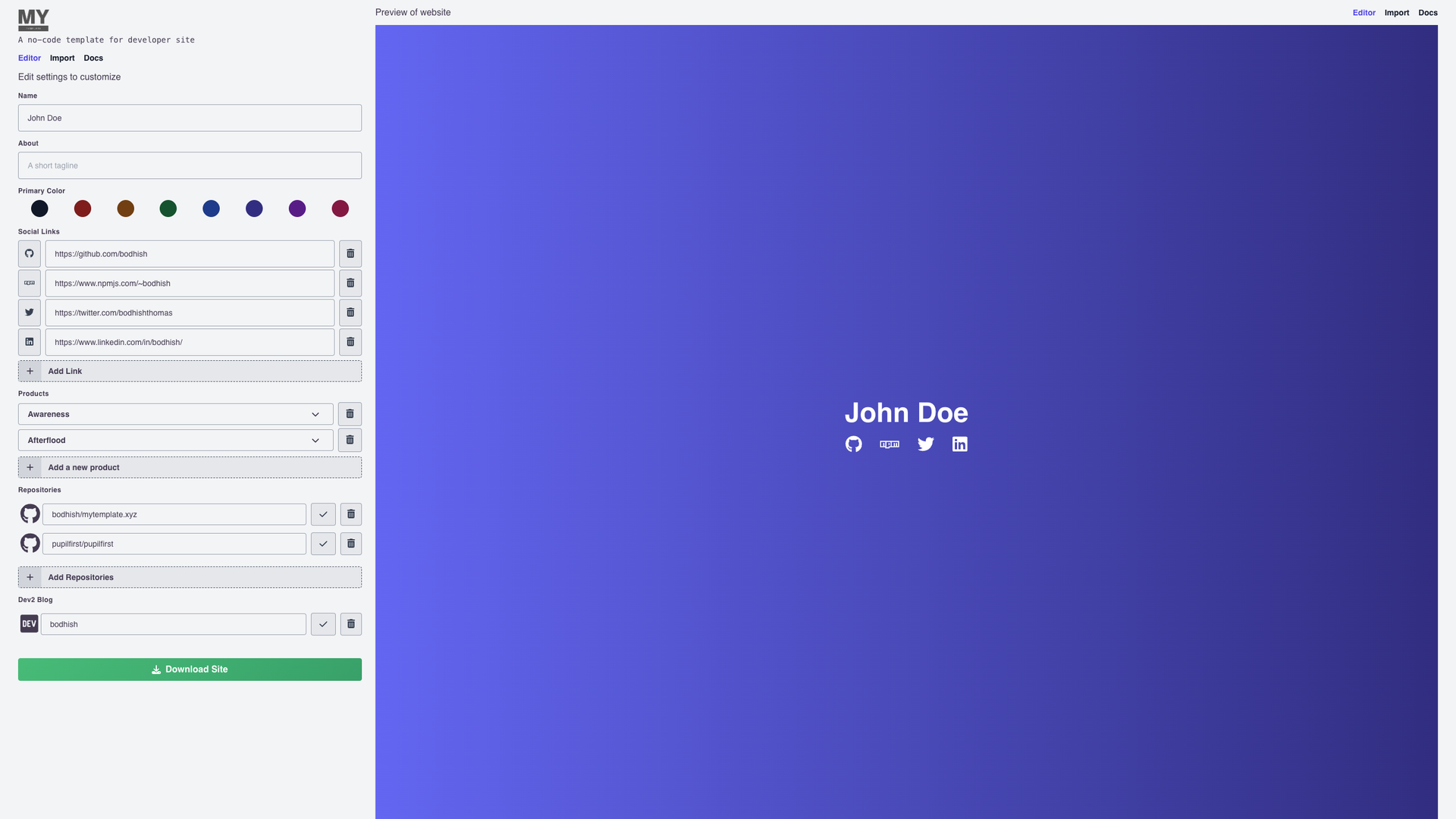Click the npm icon in website preview
1456x819 pixels.
pos(890,444)
